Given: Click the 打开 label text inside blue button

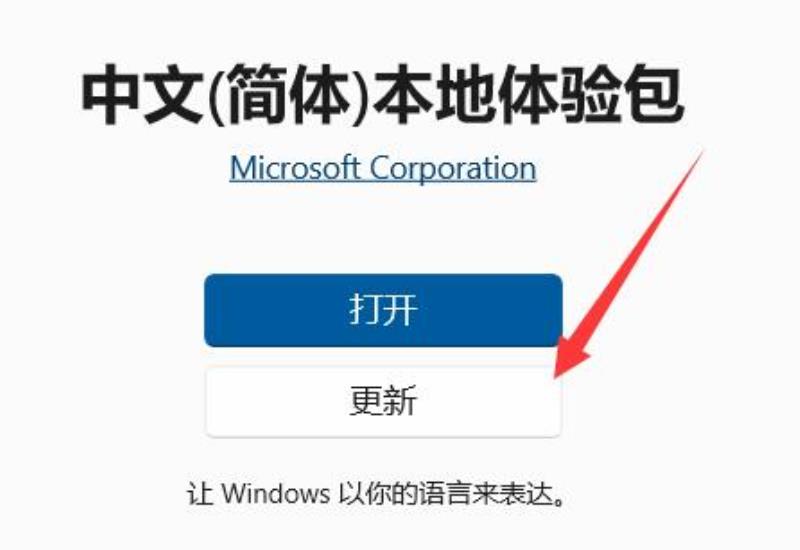Looking at the screenshot, I should pyautogui.click(x=383, y=310).
